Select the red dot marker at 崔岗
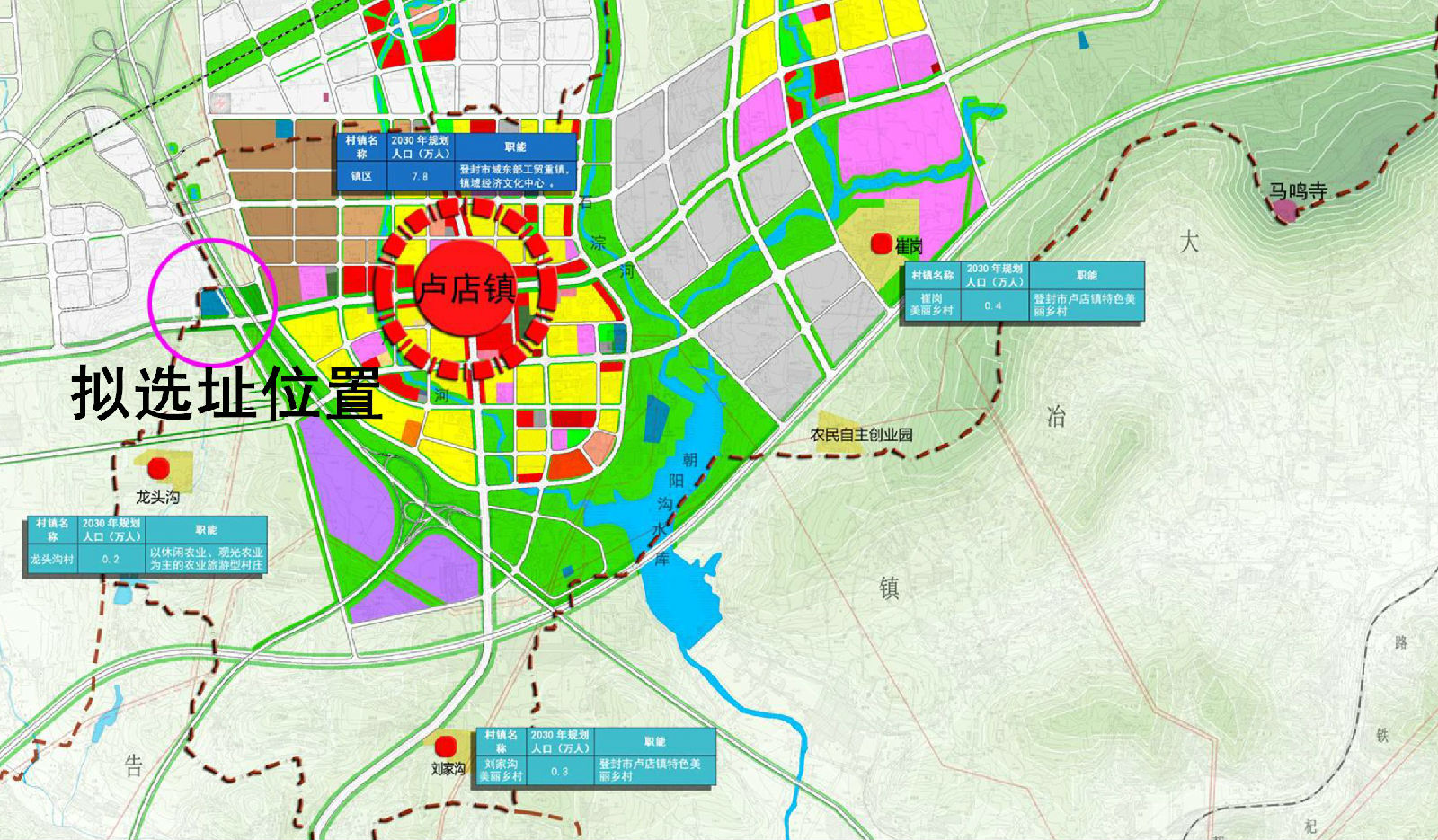Screen dimensions: 1438x840 pos(882,243)
